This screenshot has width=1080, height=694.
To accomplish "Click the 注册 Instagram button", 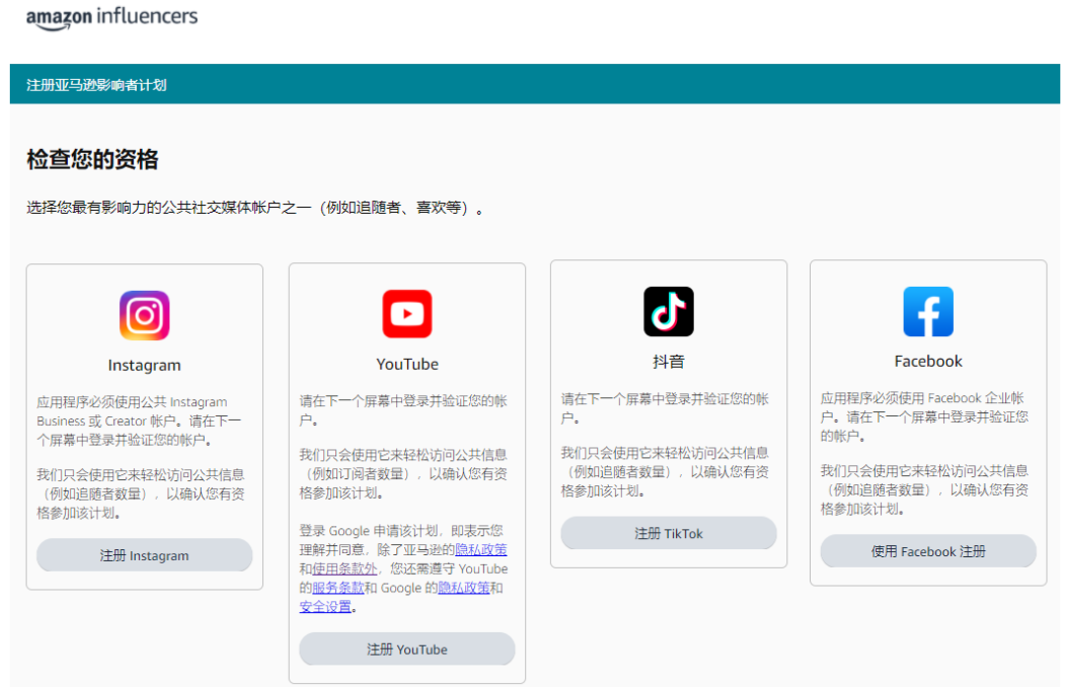I will [144, 555].
